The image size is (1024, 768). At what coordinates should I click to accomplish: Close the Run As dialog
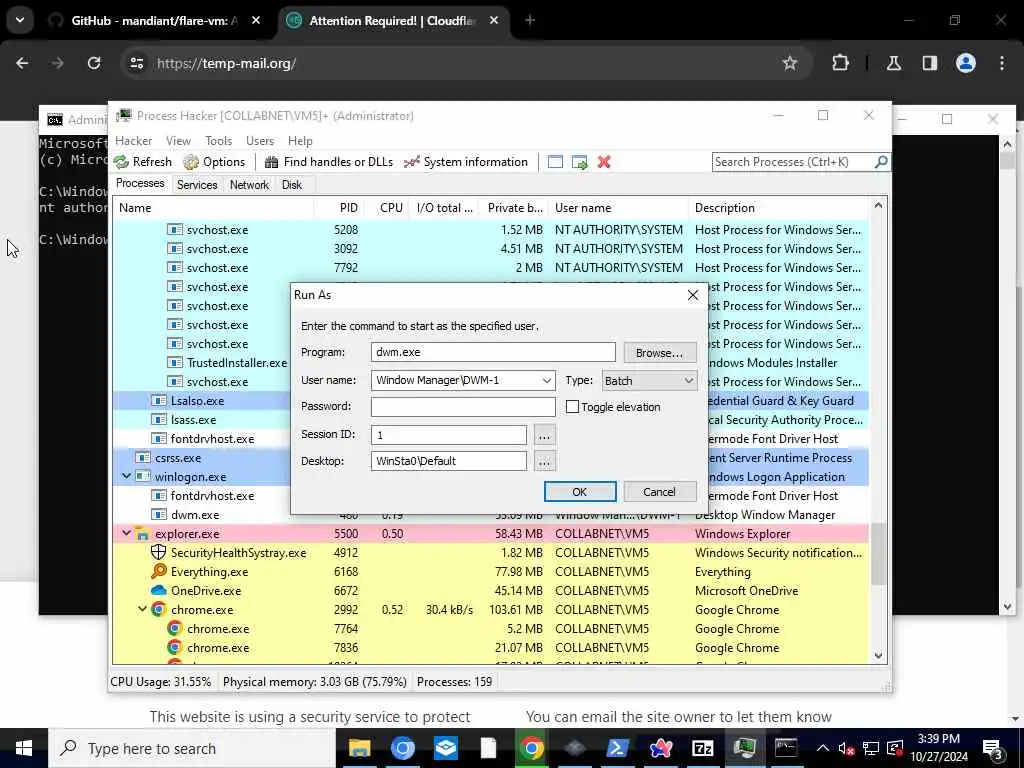pyautogui.click(x=693, y=295)
